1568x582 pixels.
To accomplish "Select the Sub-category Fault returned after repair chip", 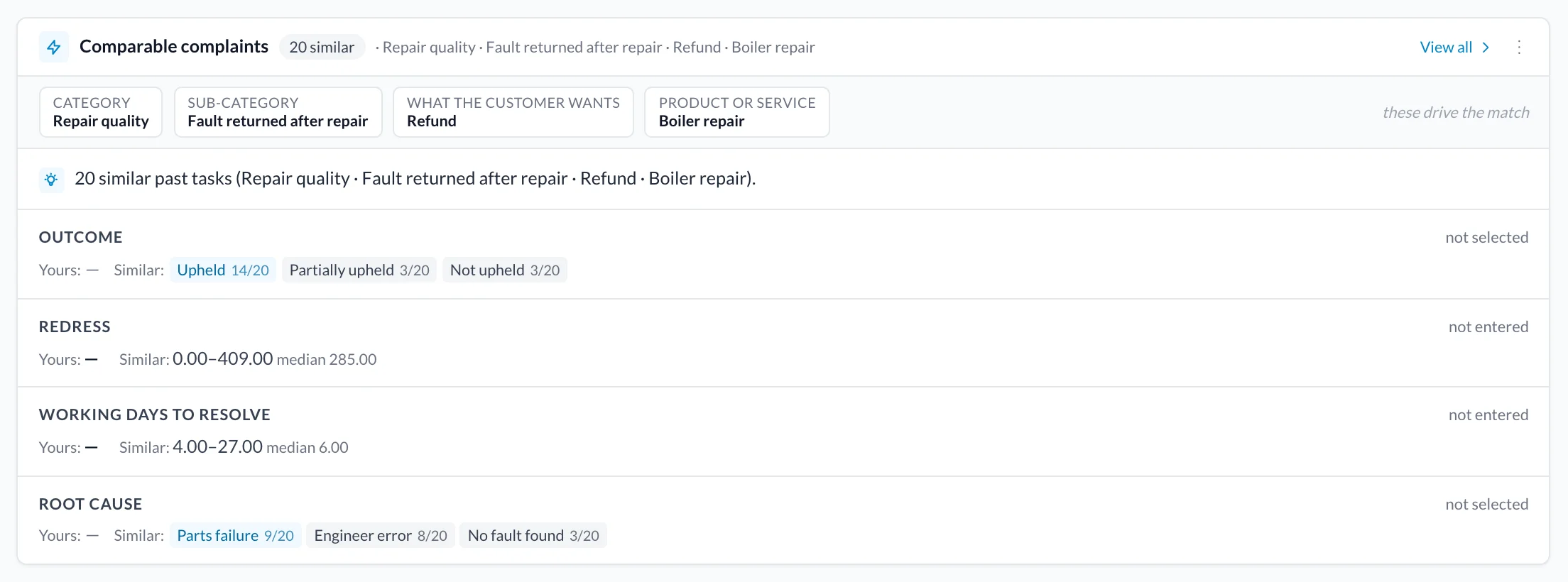I will click(x=278, y=112).
